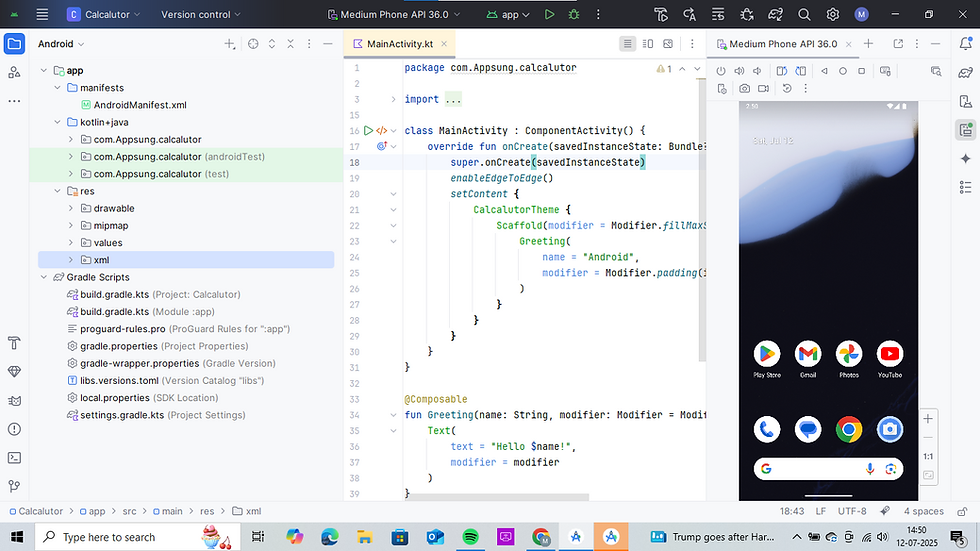The image size is (980, 551).
Task: Add a new running device tab with plus
Action: [868, 44]
